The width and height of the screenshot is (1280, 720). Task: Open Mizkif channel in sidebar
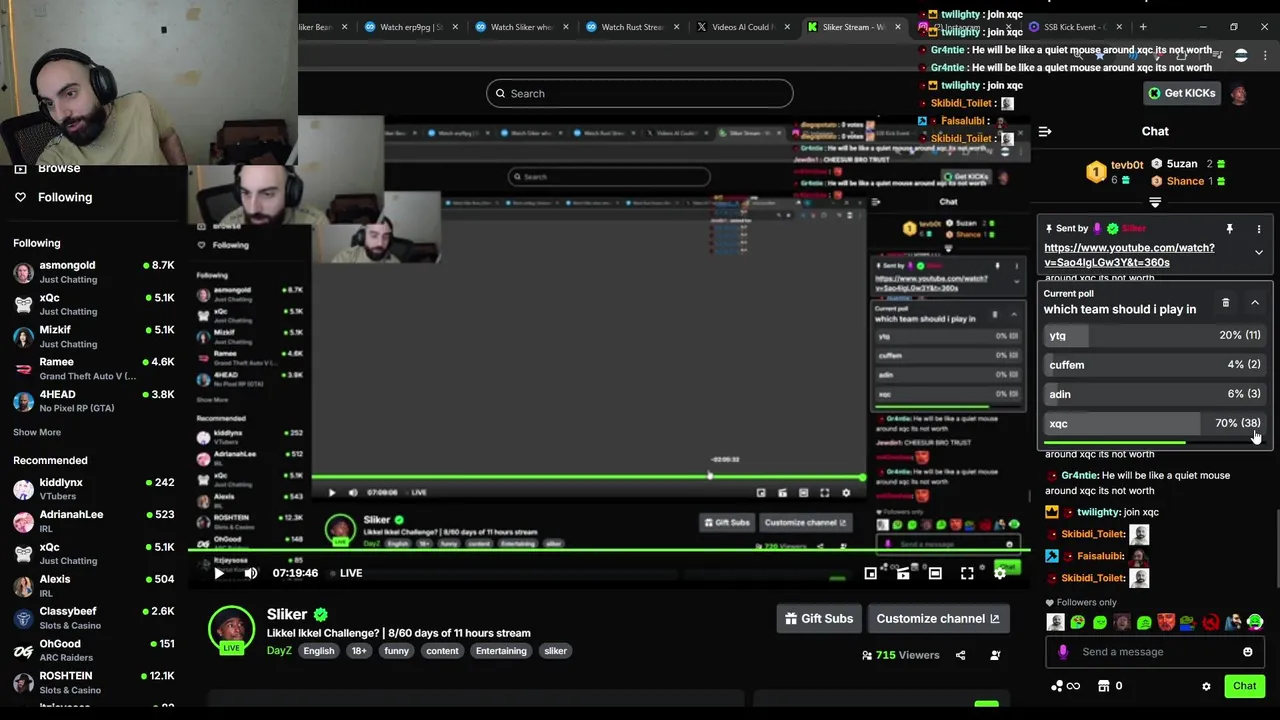(x=93, y=337)
